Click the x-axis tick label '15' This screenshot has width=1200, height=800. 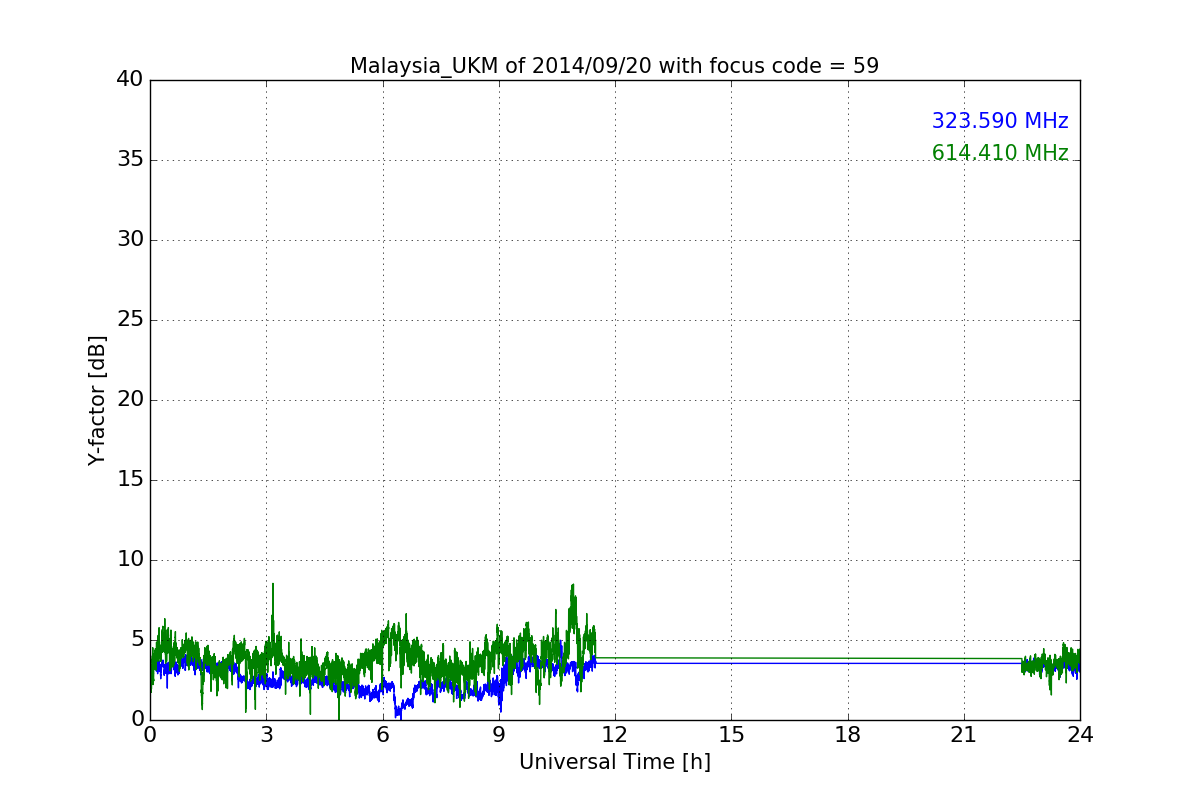click(731, 735)
